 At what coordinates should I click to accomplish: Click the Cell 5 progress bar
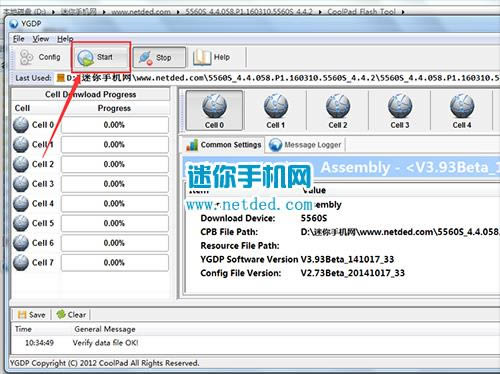115,223
